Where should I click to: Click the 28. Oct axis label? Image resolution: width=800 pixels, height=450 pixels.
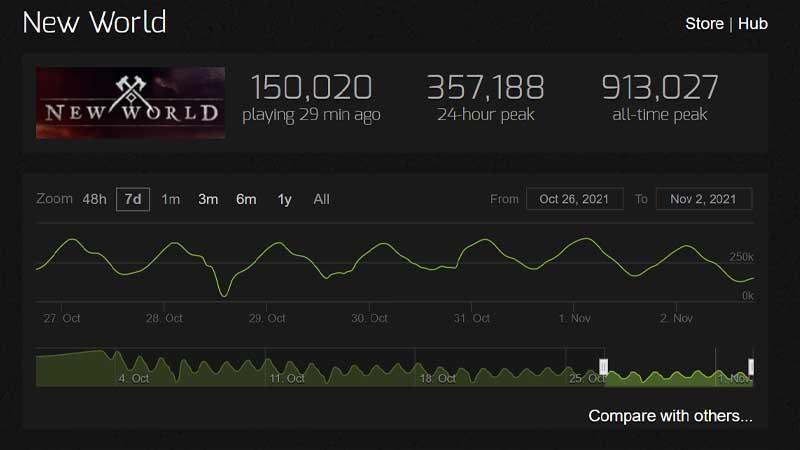click(164, 318)
